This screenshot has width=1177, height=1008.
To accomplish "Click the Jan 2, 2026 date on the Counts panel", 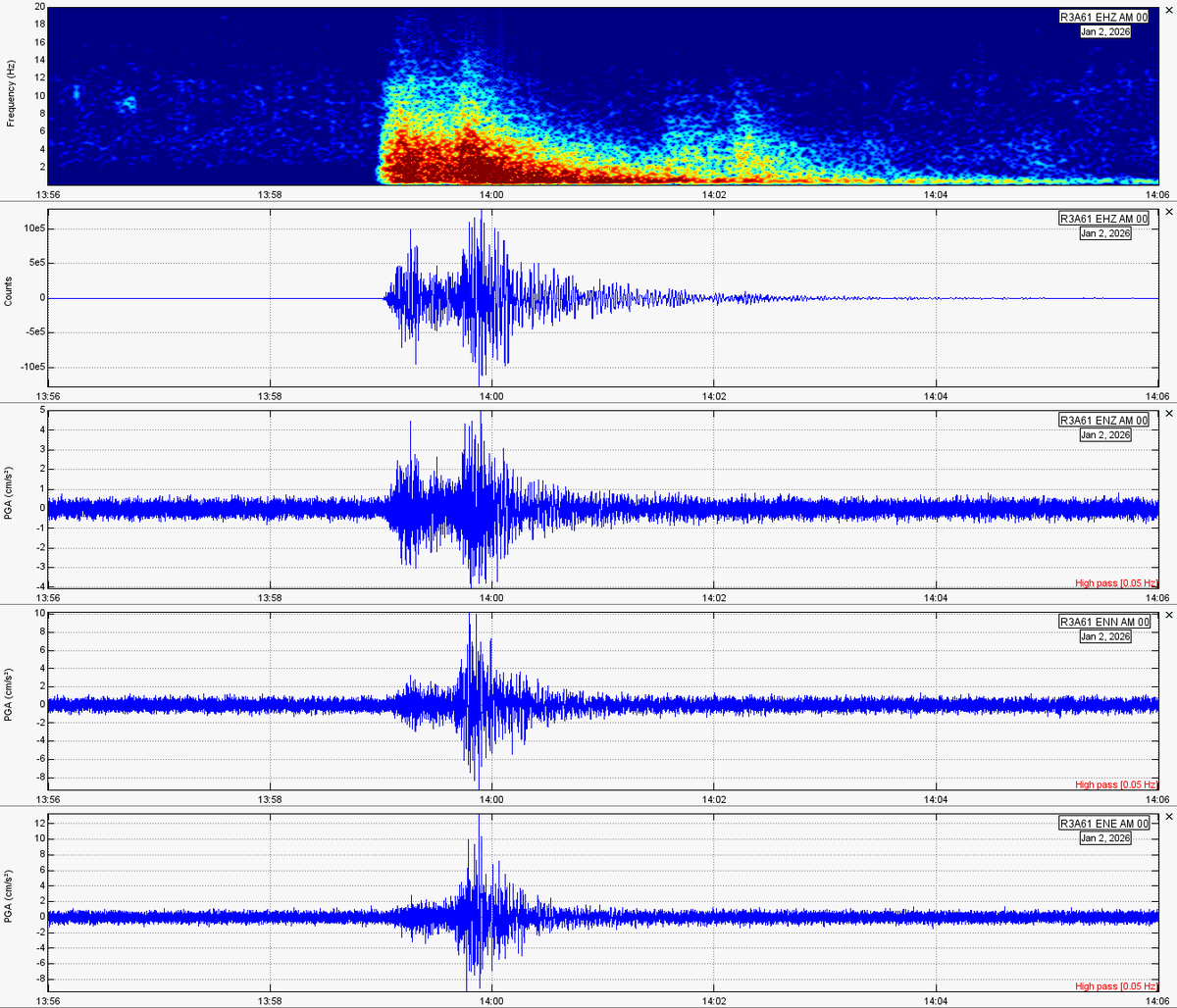I will (1105, 233).
